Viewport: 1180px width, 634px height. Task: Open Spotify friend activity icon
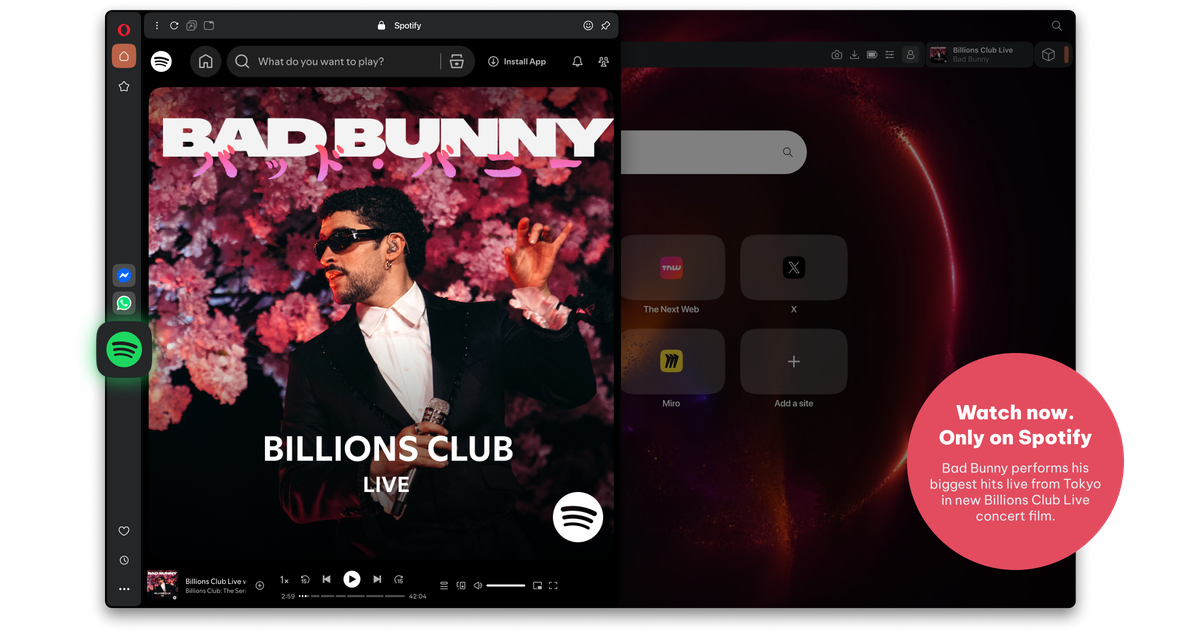coord(604,62)
